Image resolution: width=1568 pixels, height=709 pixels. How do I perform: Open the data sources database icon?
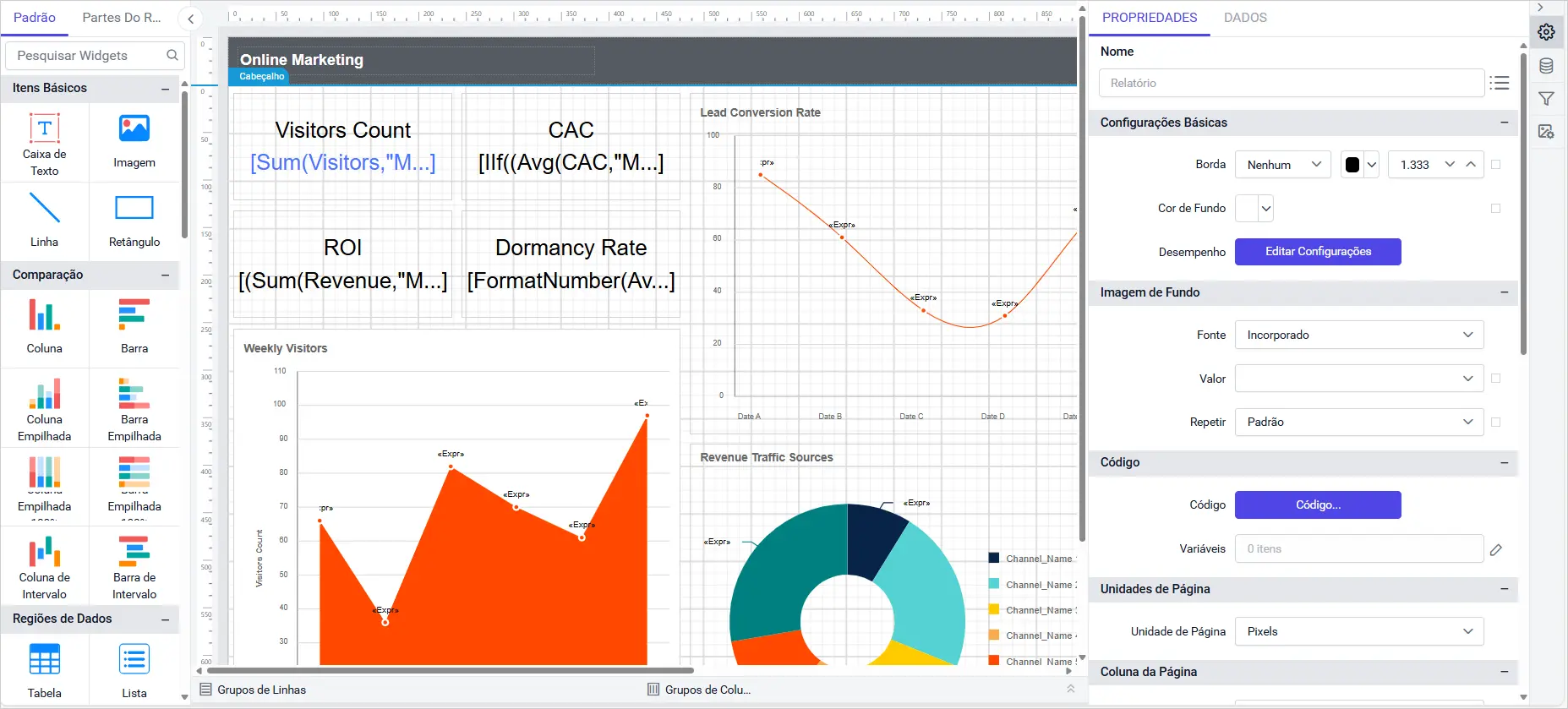pyautogui.click(x=1546, y=66)
